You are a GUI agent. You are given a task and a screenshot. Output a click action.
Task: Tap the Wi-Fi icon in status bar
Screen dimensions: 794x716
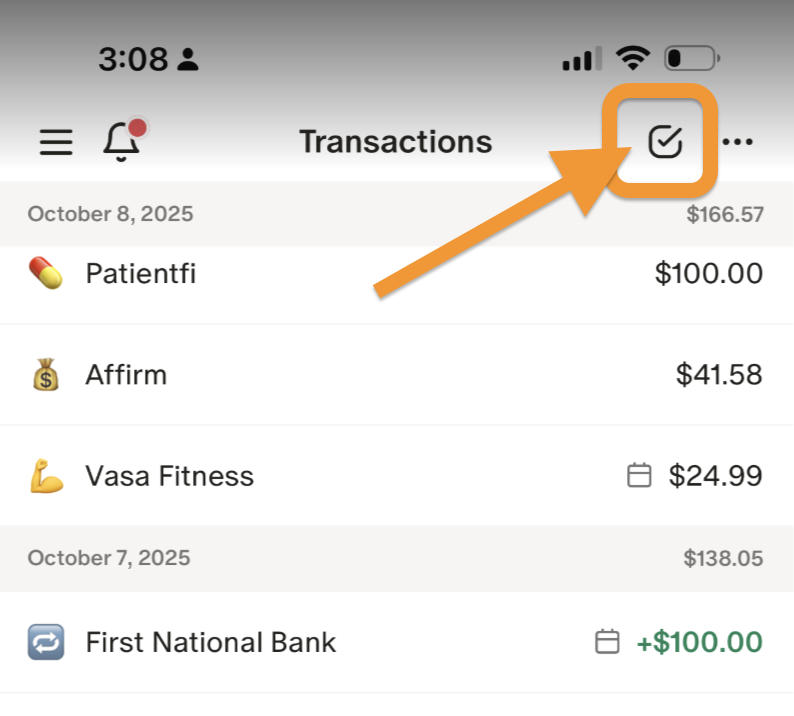pos(632,58)
